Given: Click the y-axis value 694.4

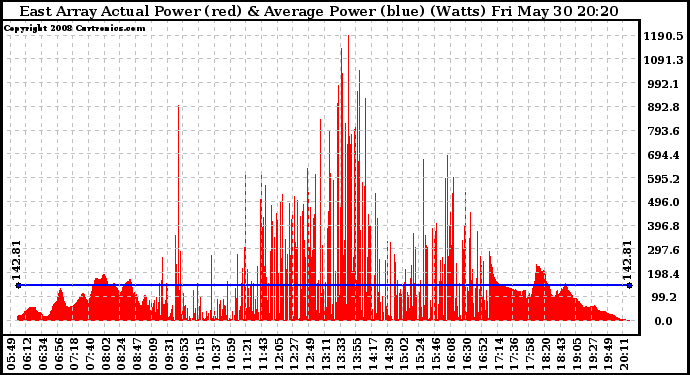Looking at the screenshot, I should 663,155.
